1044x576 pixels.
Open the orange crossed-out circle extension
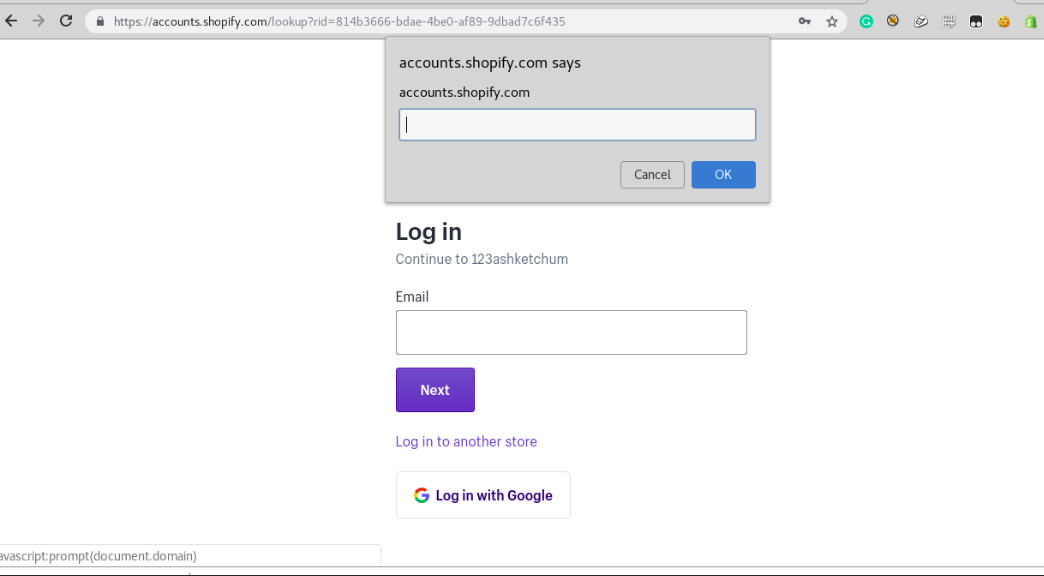[893, 21]
